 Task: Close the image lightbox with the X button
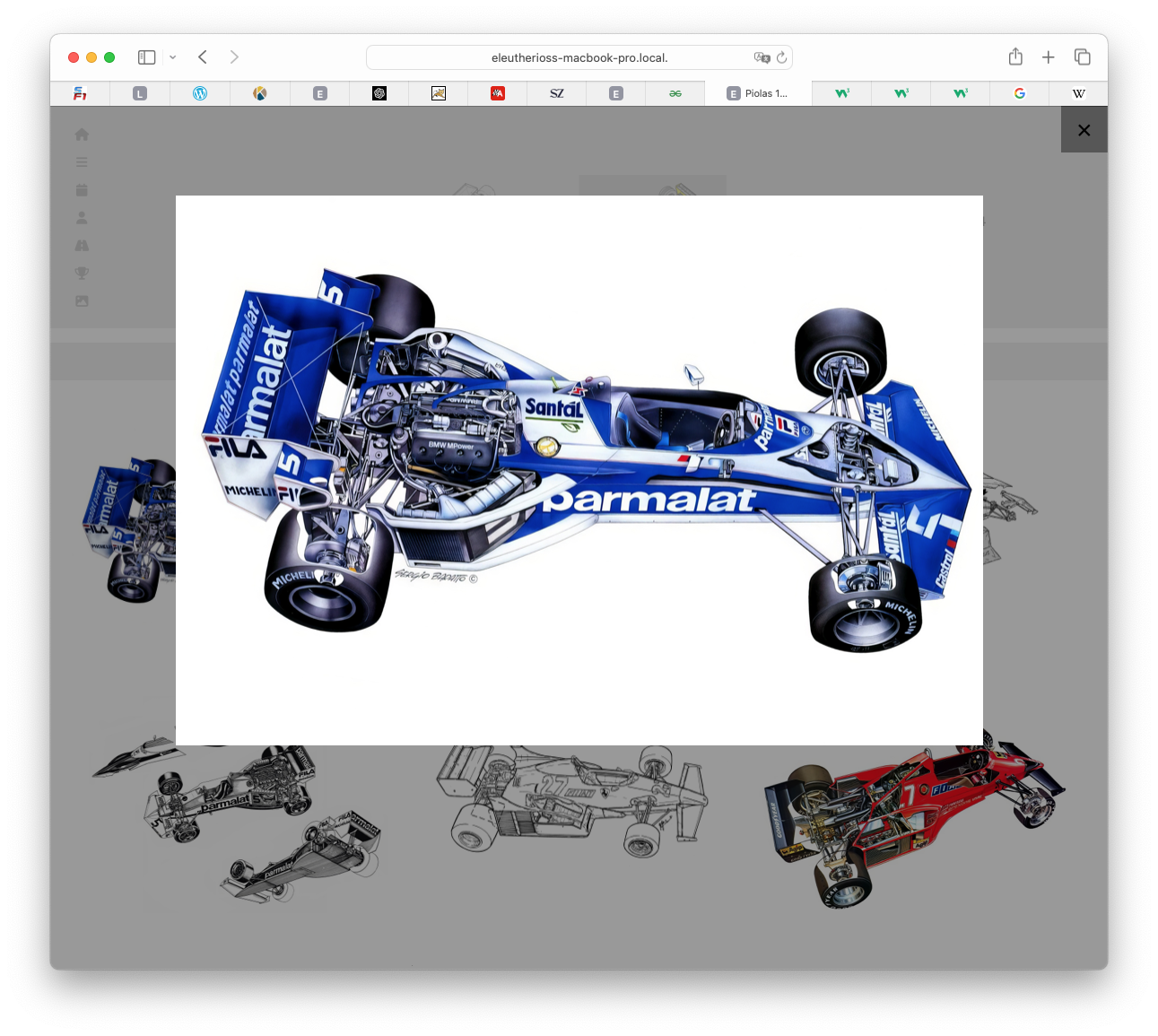pyautogui.click(x=1084, y=130)
